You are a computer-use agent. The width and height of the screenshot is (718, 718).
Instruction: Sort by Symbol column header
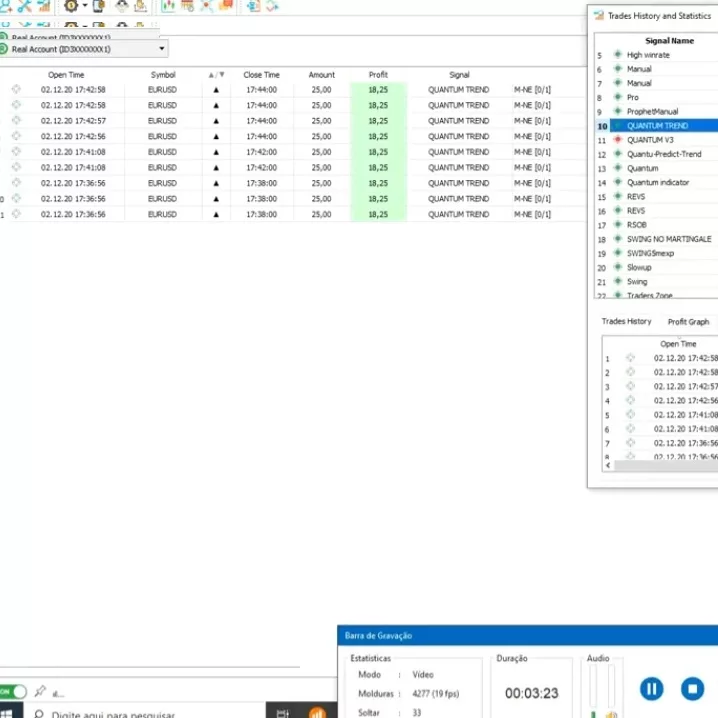pos(163,75)
